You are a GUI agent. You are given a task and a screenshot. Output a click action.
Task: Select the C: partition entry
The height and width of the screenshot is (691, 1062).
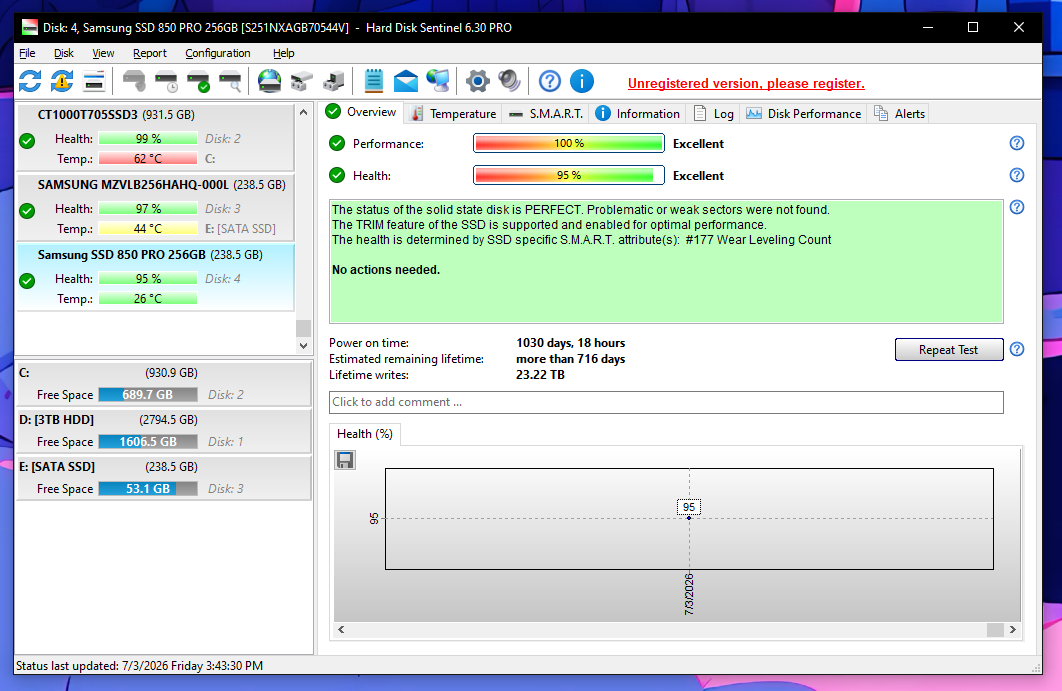click(163, 383)
